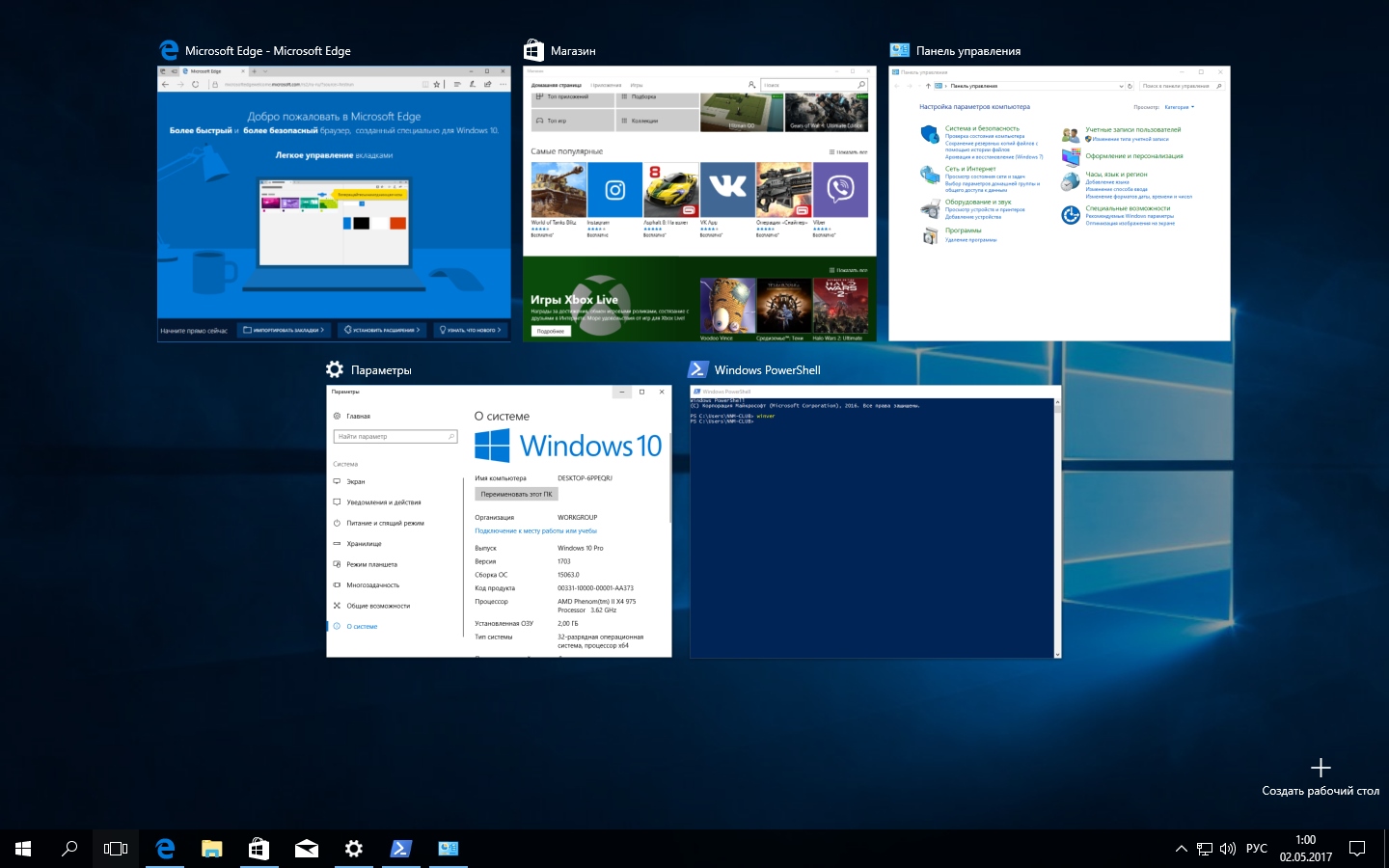Switch input language РУС

1257,849
